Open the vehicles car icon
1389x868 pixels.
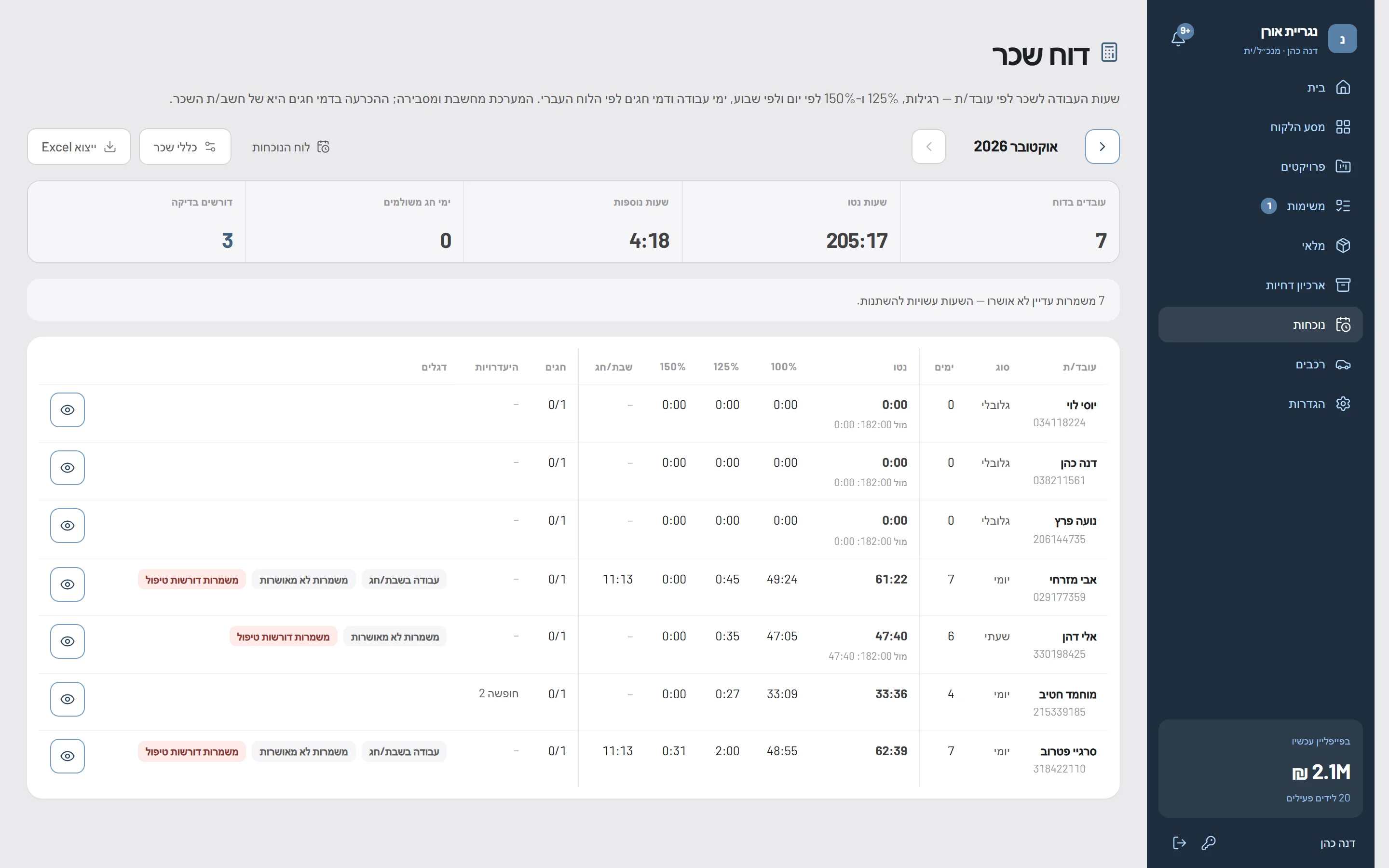point(1343,365)
